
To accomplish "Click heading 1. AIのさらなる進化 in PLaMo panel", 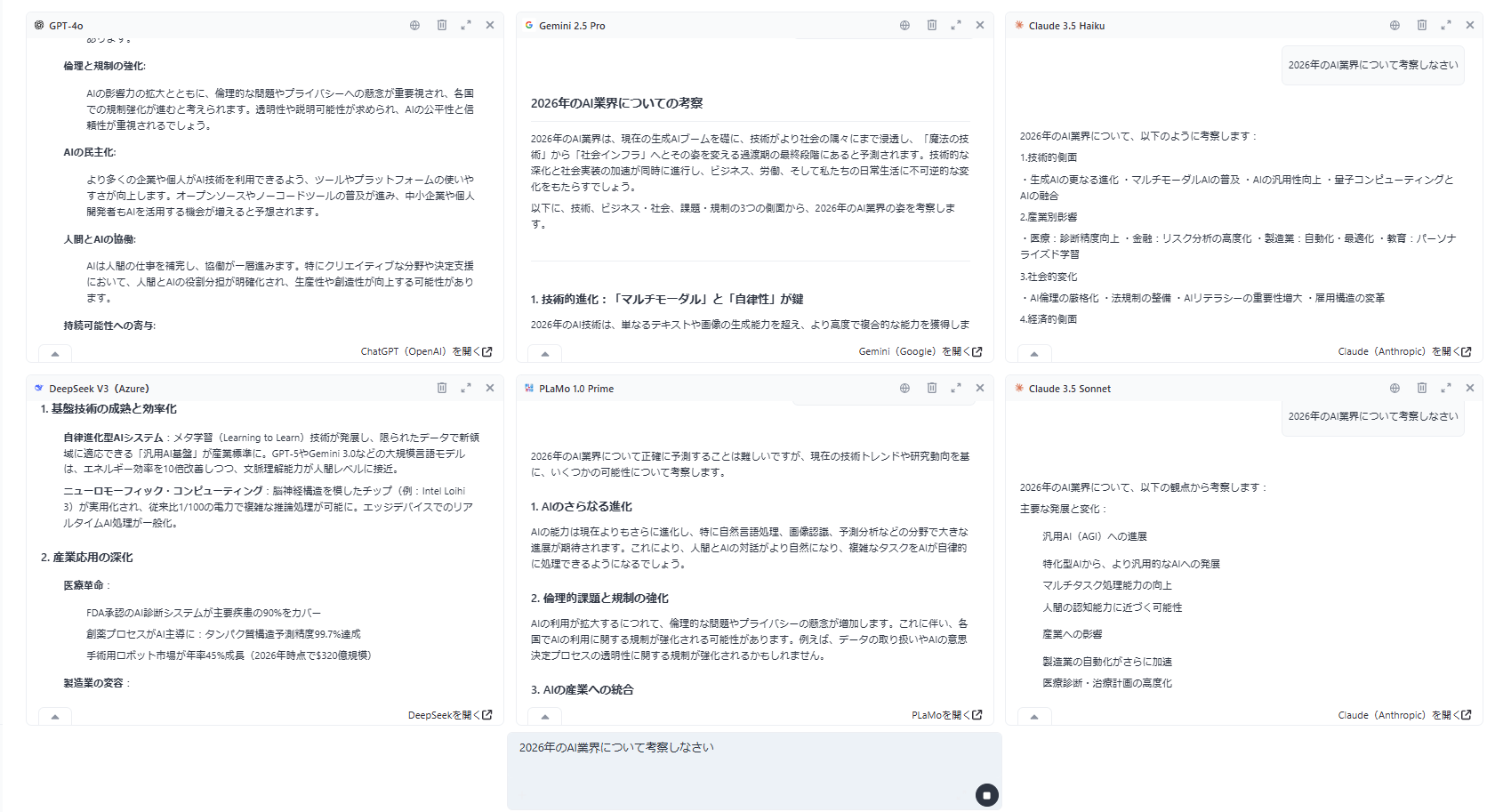I will [582, 507].
